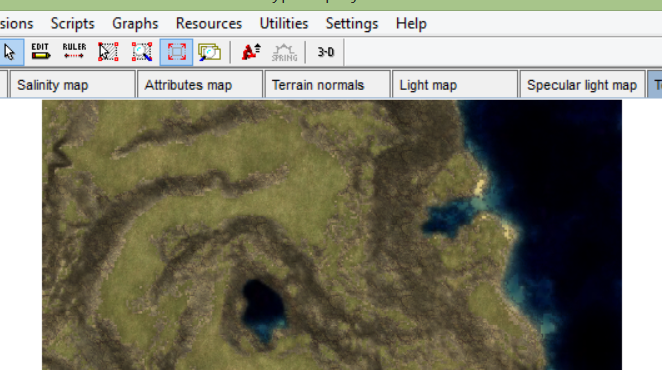Screen dimensions: 662x370
Task: Activate the EDIT pencil tool
Action: (41, 52)
